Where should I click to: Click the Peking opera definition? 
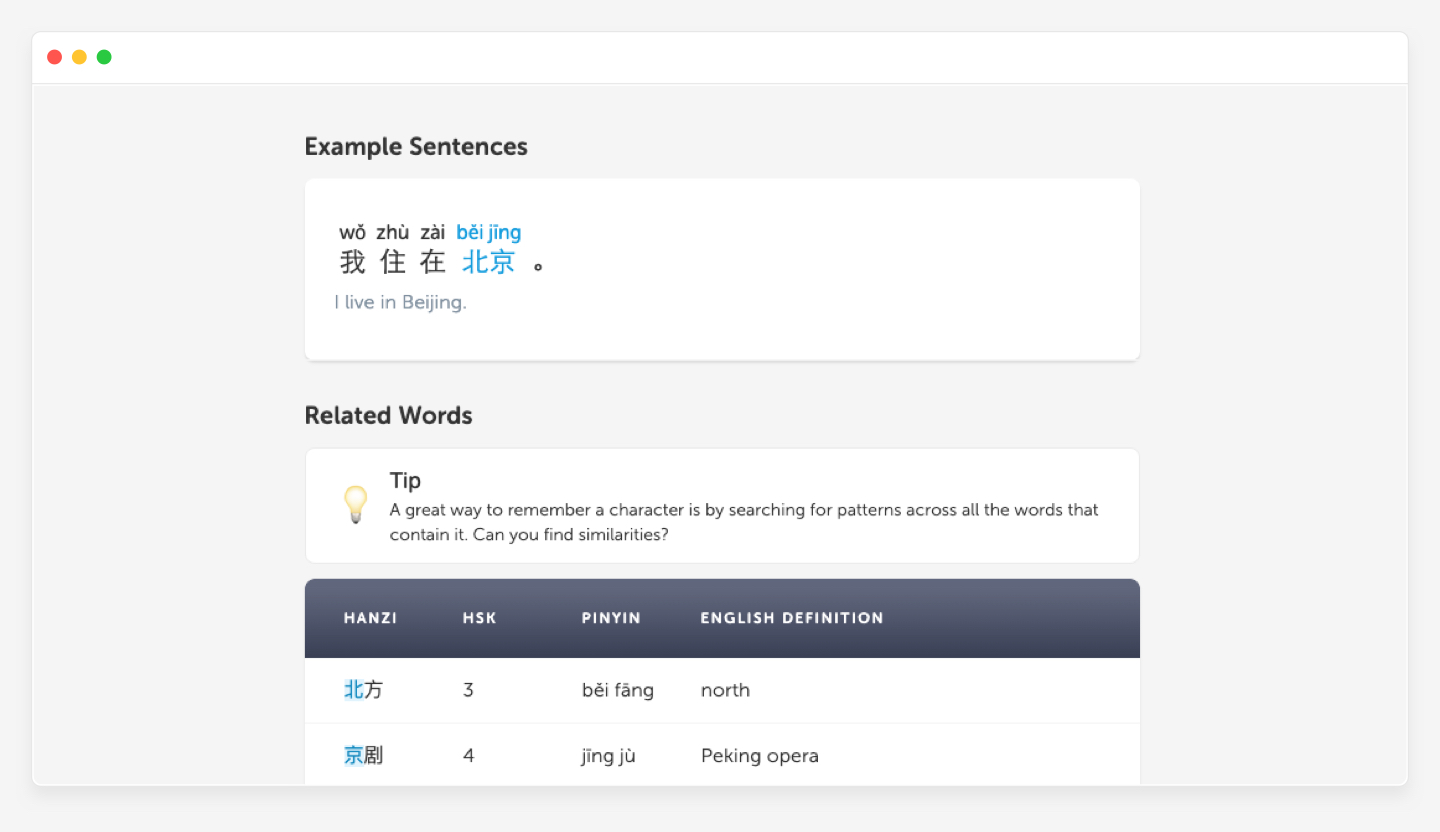pyautogui.click(x=759, y=756)
